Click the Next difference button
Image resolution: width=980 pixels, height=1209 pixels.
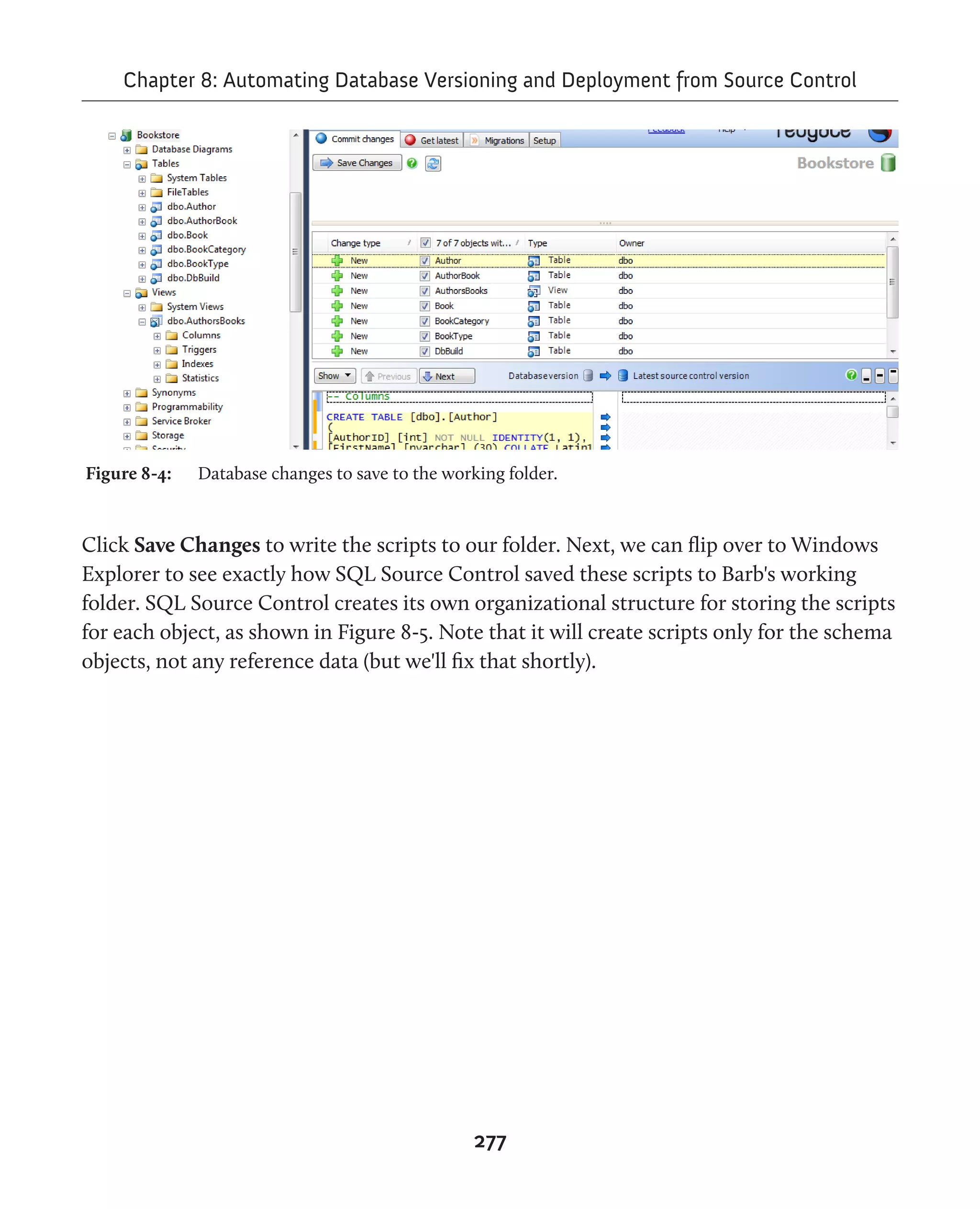point(447,377)
